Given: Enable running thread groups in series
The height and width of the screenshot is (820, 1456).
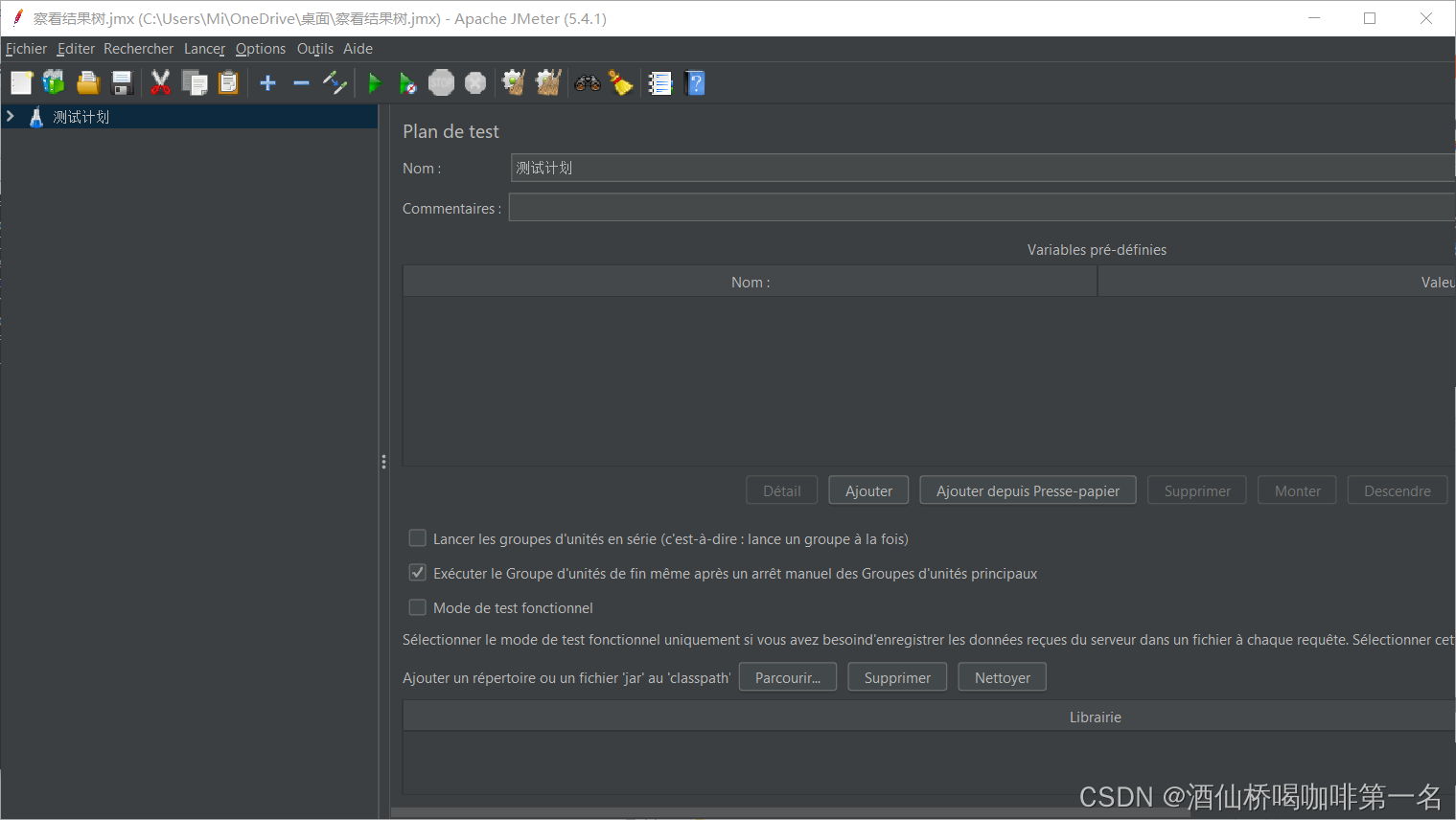Looking at the screenshot, I should click(418, 538).
